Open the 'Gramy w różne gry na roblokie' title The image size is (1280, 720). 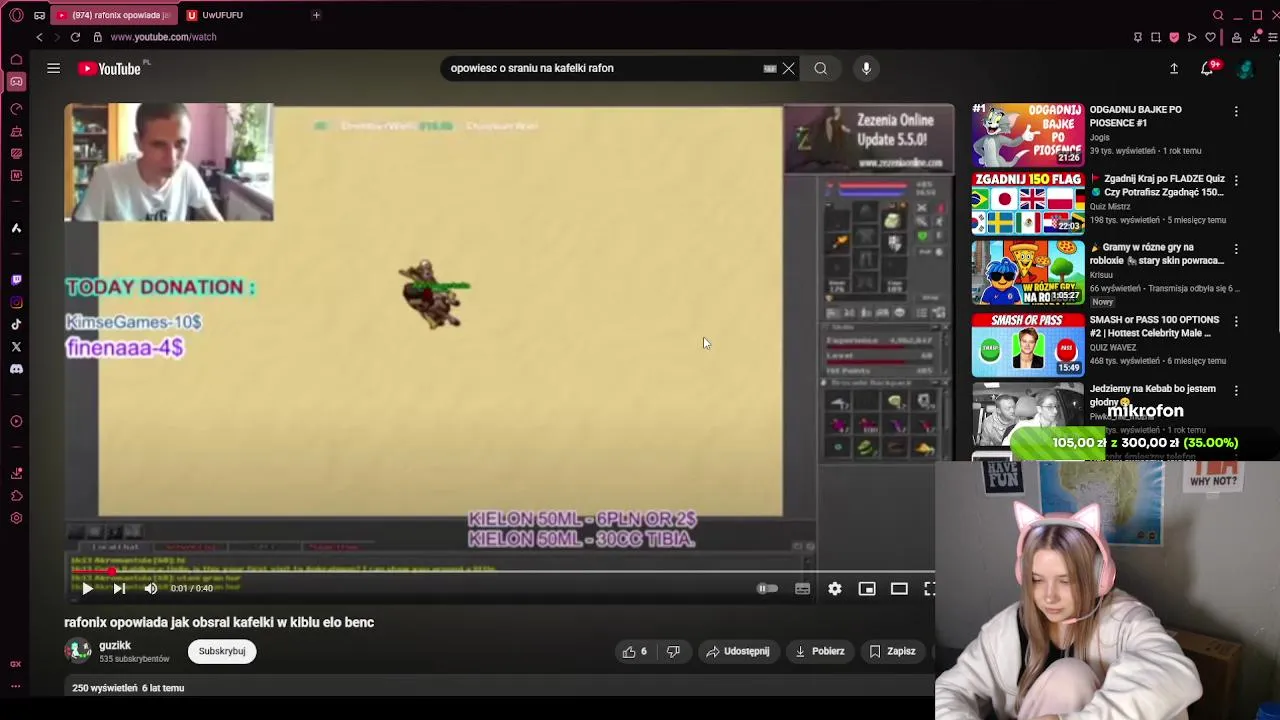[1157, 254]
